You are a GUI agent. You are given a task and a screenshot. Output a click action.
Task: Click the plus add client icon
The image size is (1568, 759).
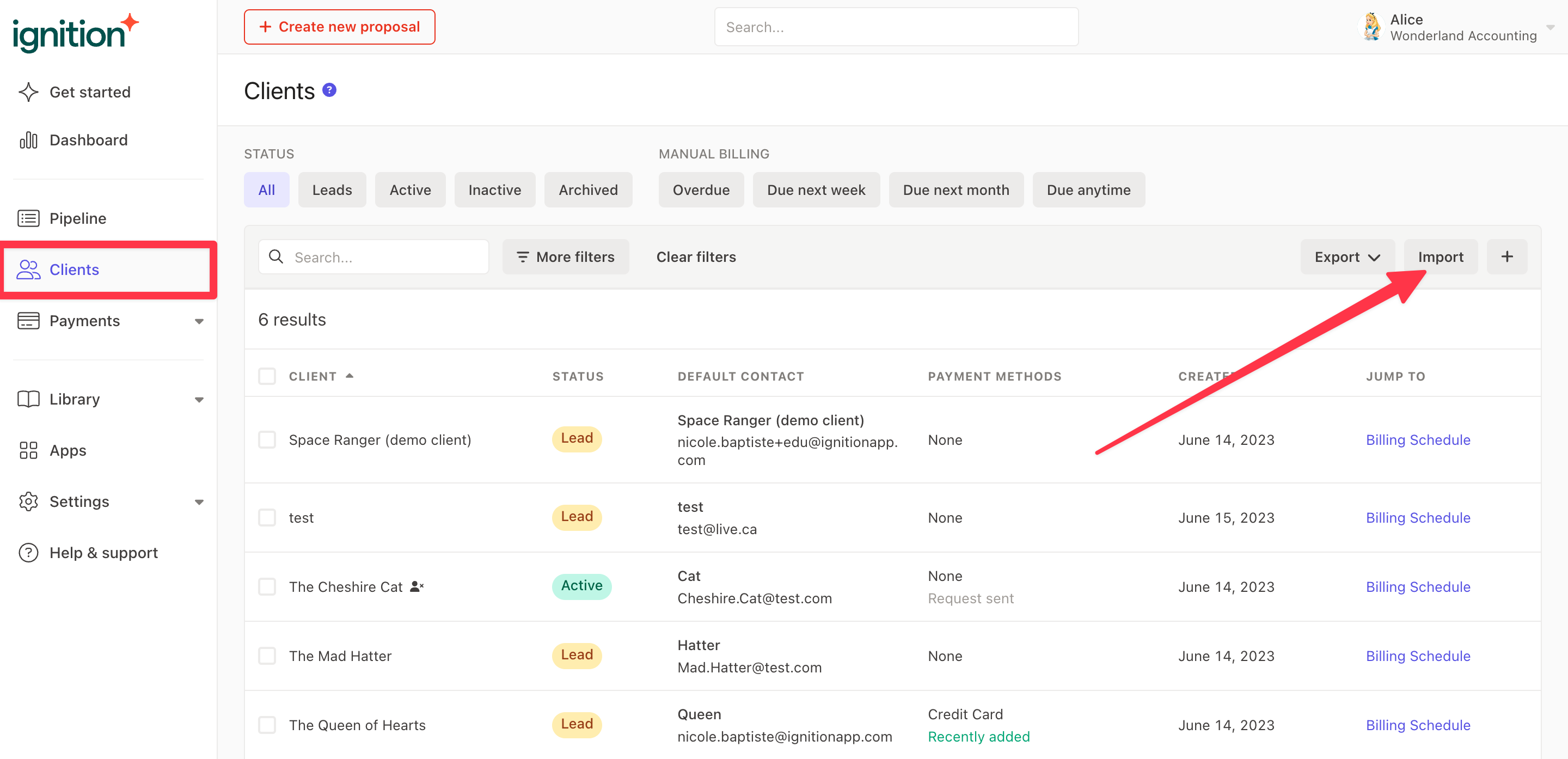pos(1506,257)
